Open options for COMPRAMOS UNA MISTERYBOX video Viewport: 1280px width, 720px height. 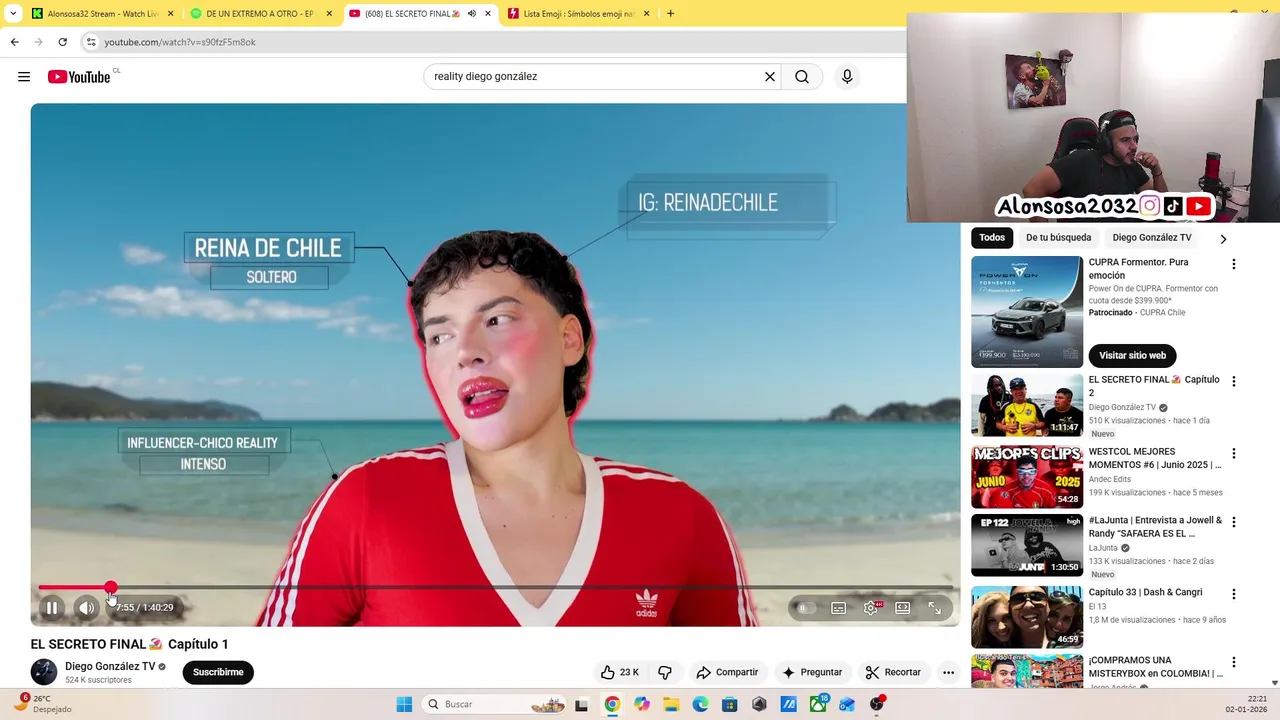click(x=1233, y=662)
